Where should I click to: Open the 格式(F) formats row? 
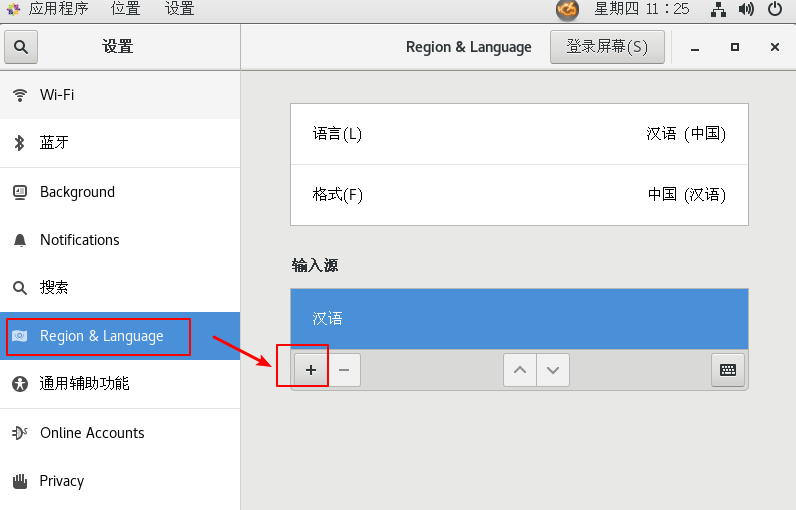tap(519, 195)
